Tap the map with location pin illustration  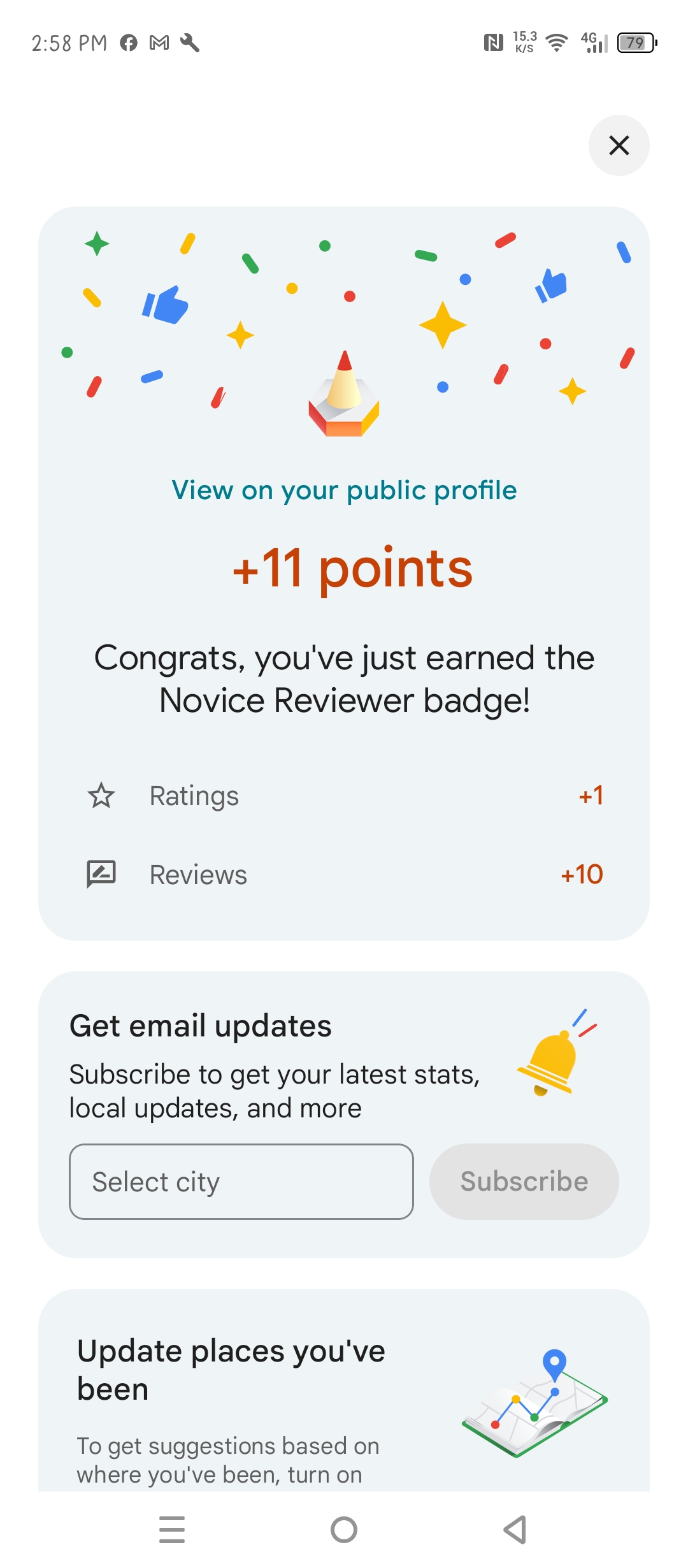point(535,1402)
